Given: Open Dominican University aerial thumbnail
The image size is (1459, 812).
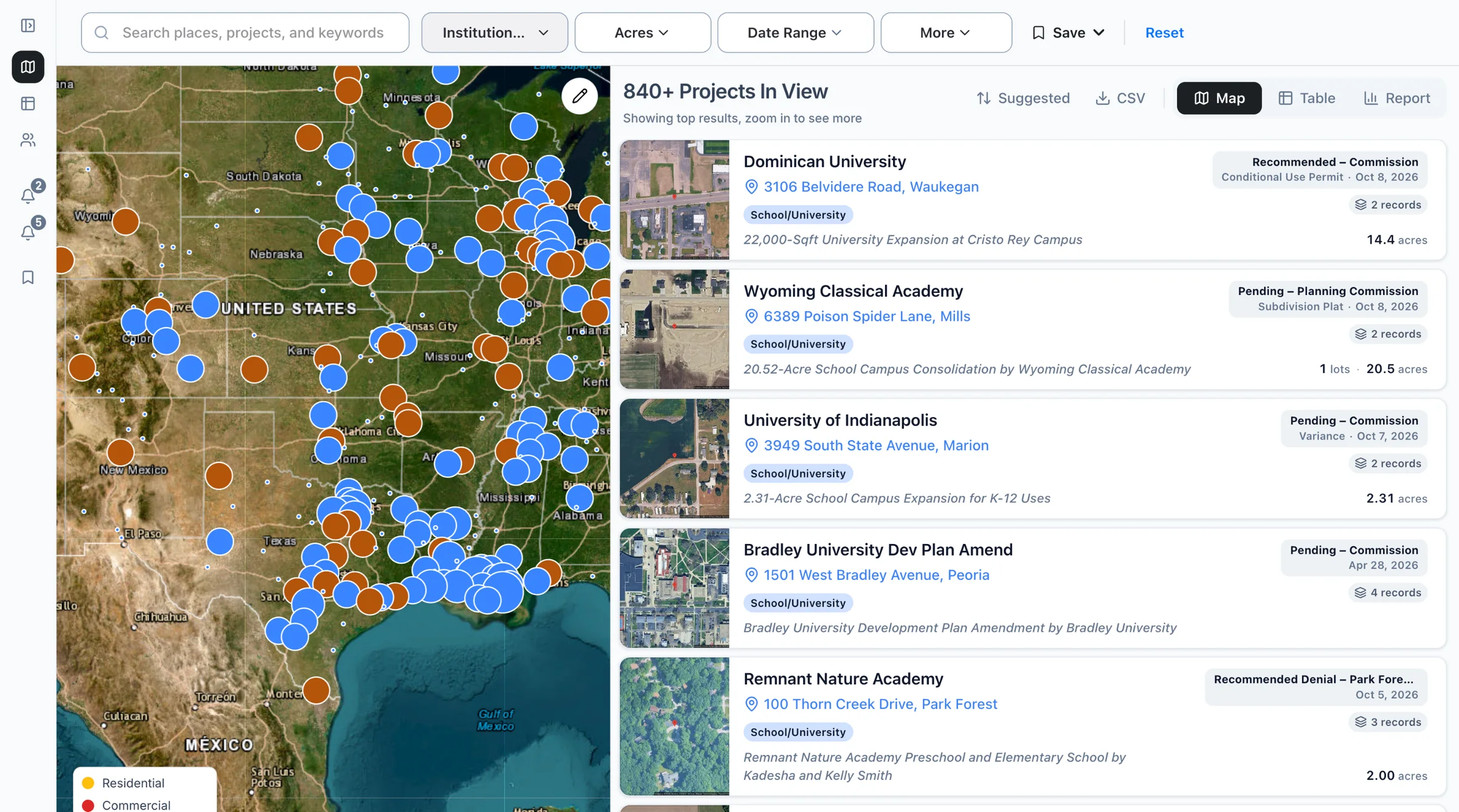Looking at the screenshot, I should [x=674, y=200].
